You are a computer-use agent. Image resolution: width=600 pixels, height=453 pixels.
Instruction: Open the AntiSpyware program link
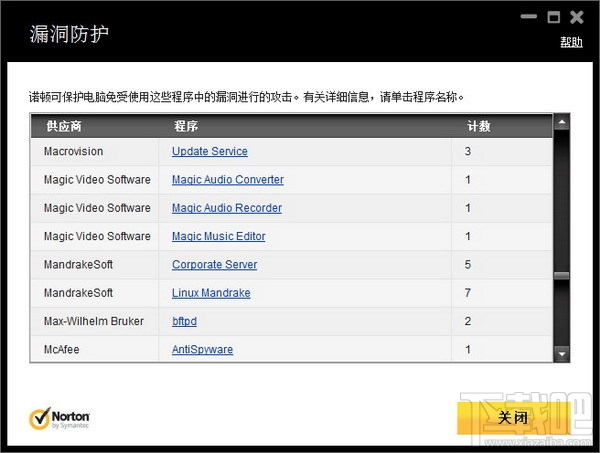[x=202, y=350]
